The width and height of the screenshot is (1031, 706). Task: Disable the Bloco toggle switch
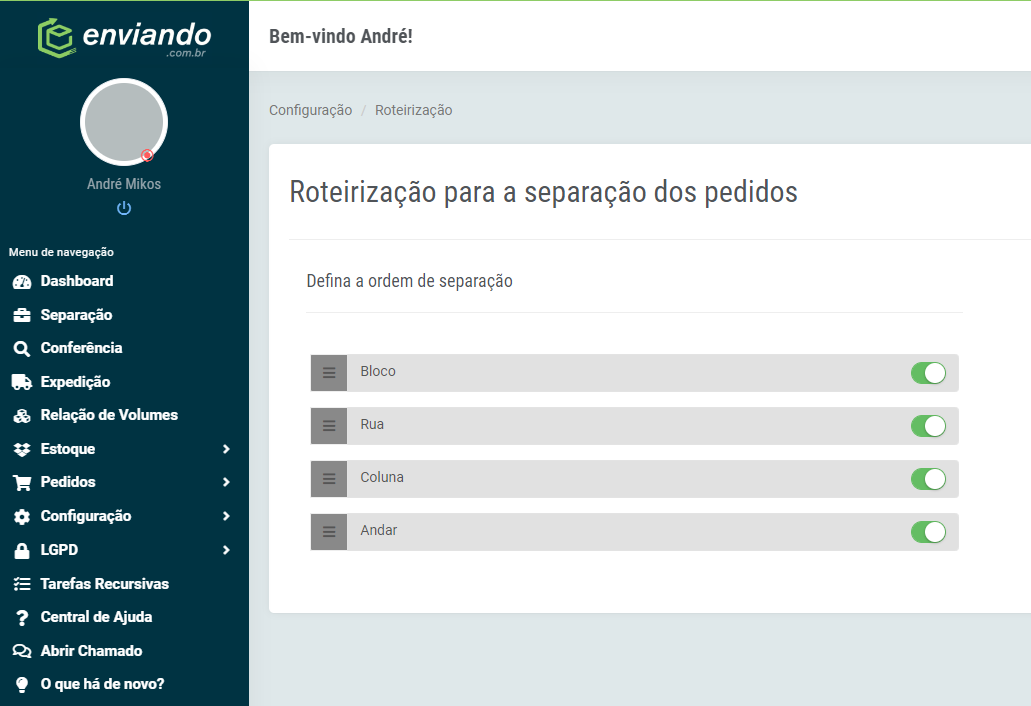coord(928,373)
